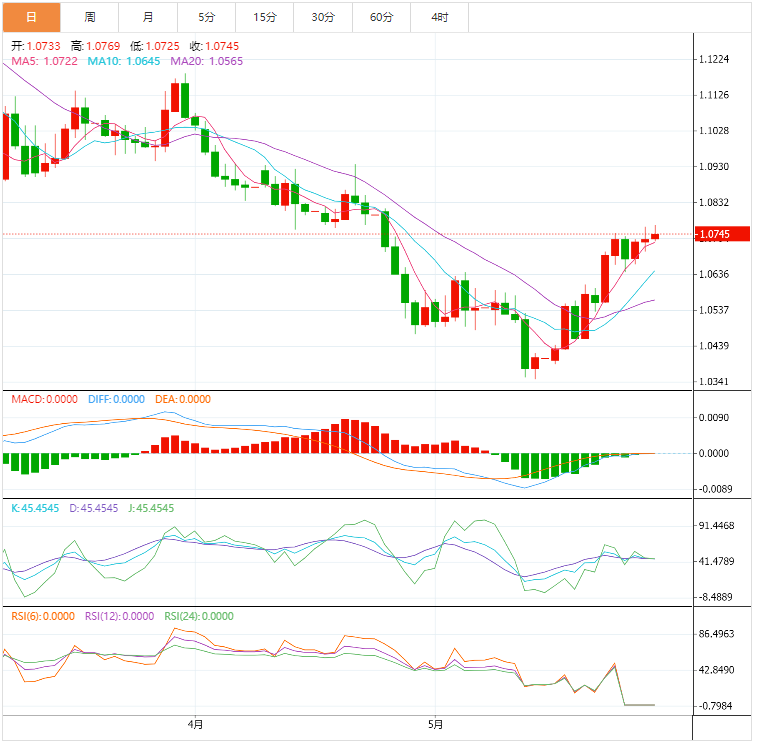Click the 1.0439 price axis label
Image resolution: width=759 pixels, height=747 pixels.
tap(714, 346)
